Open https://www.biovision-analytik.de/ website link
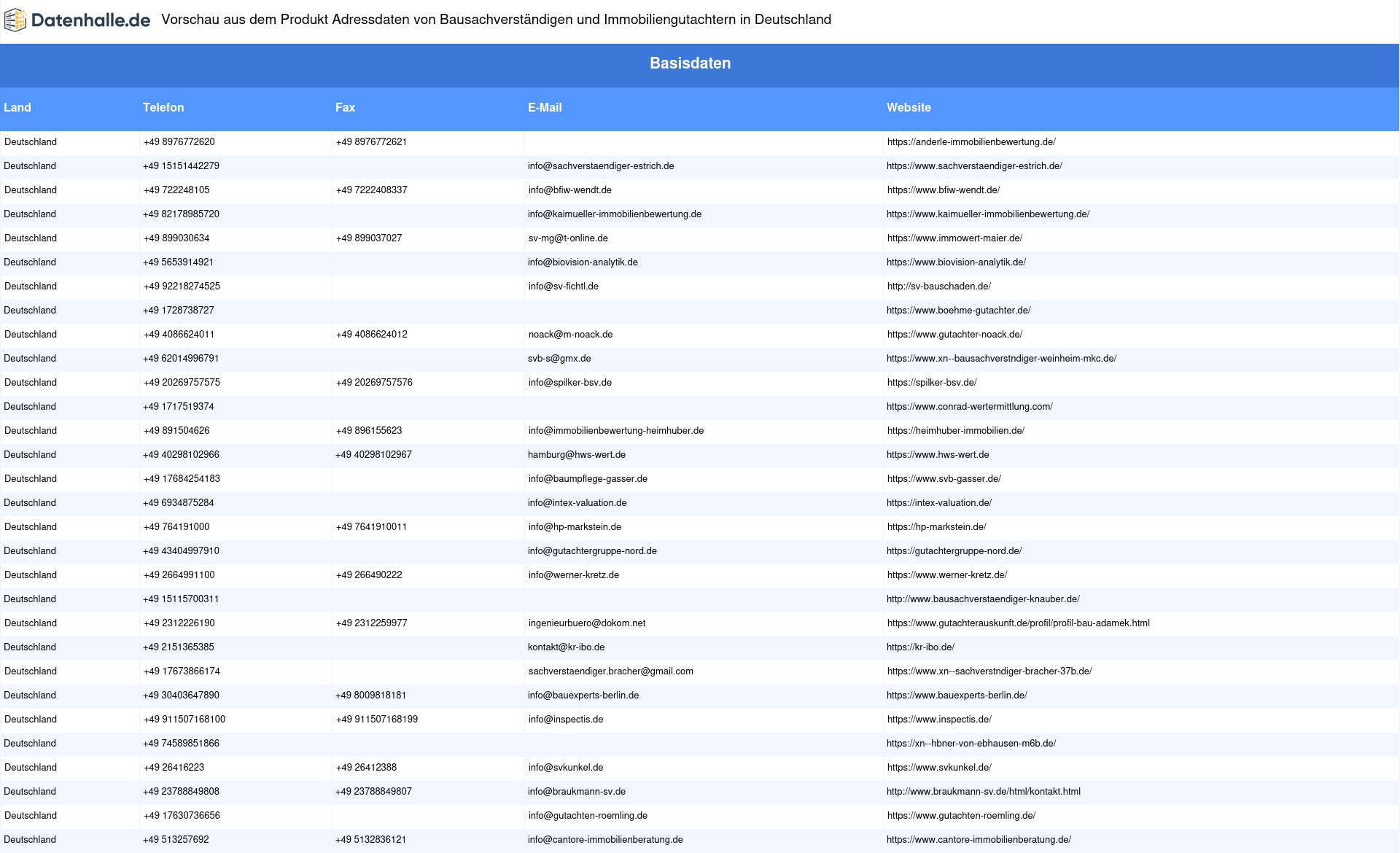Viewport: 1400px width, 853px height. pyautogui.click(x=956, y=262)
